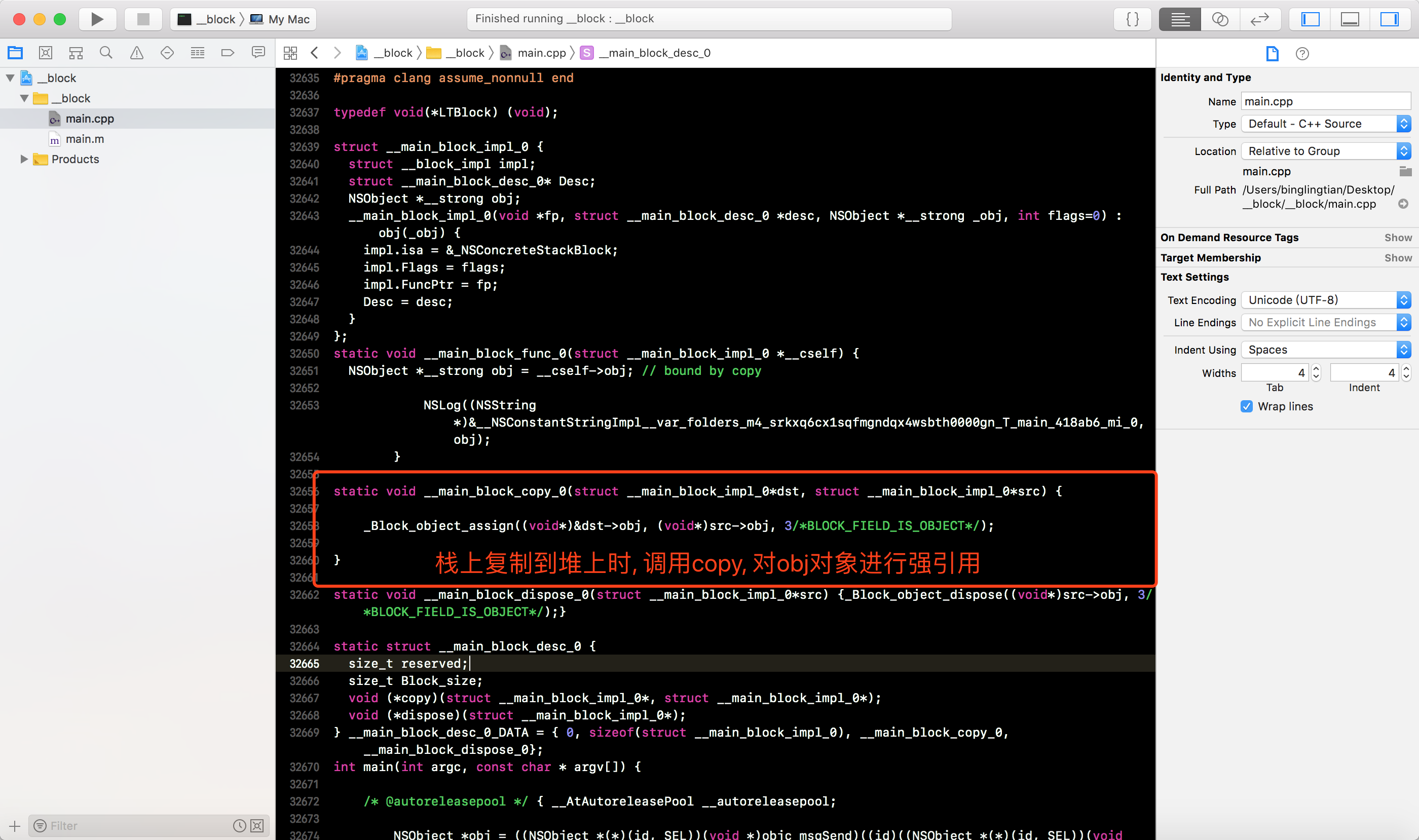
Task: Open __block folder in jump bar
Action: pyautogui.click(x=455, y=53)
